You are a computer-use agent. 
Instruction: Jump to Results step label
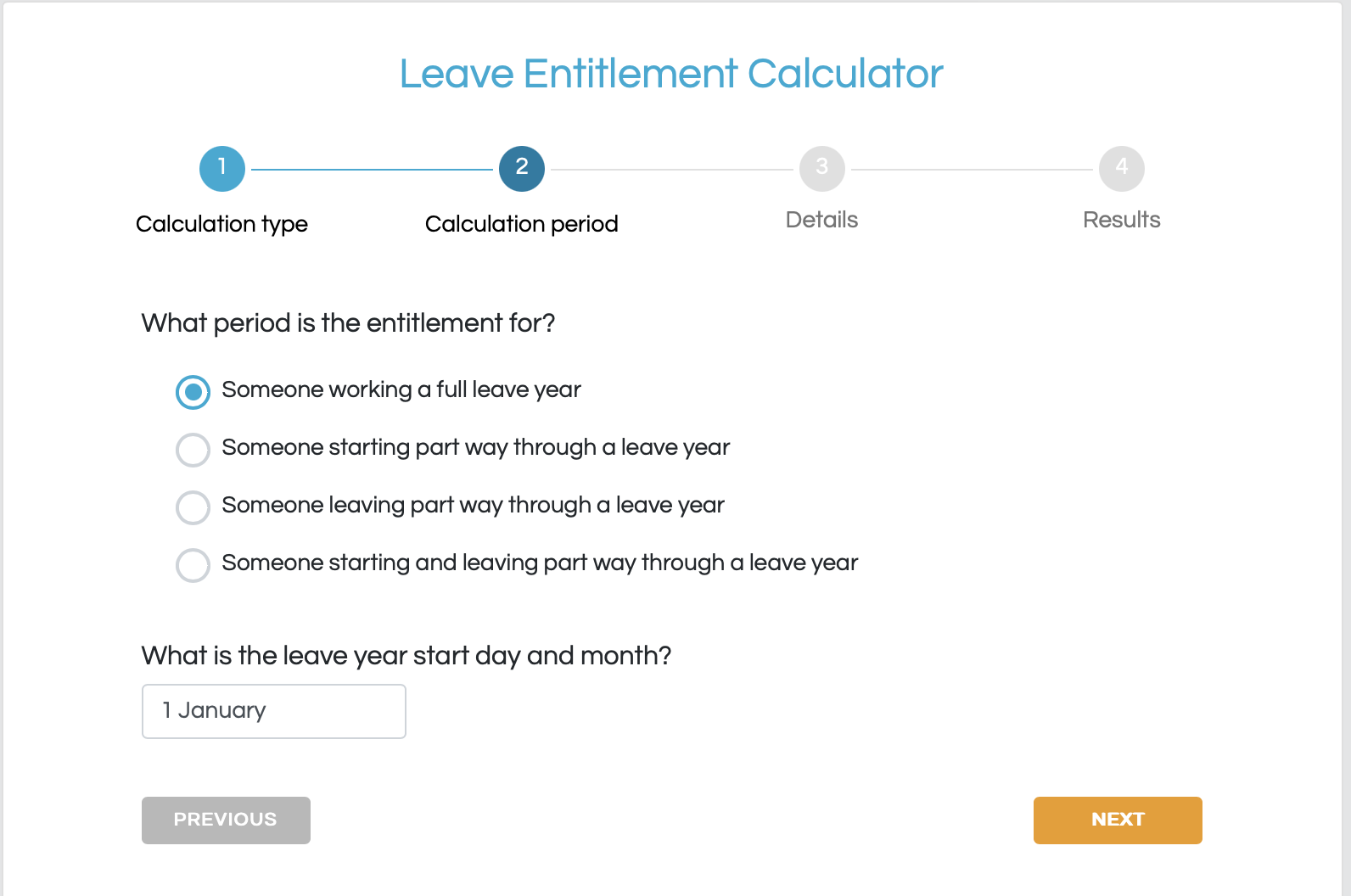point(1122,220)
